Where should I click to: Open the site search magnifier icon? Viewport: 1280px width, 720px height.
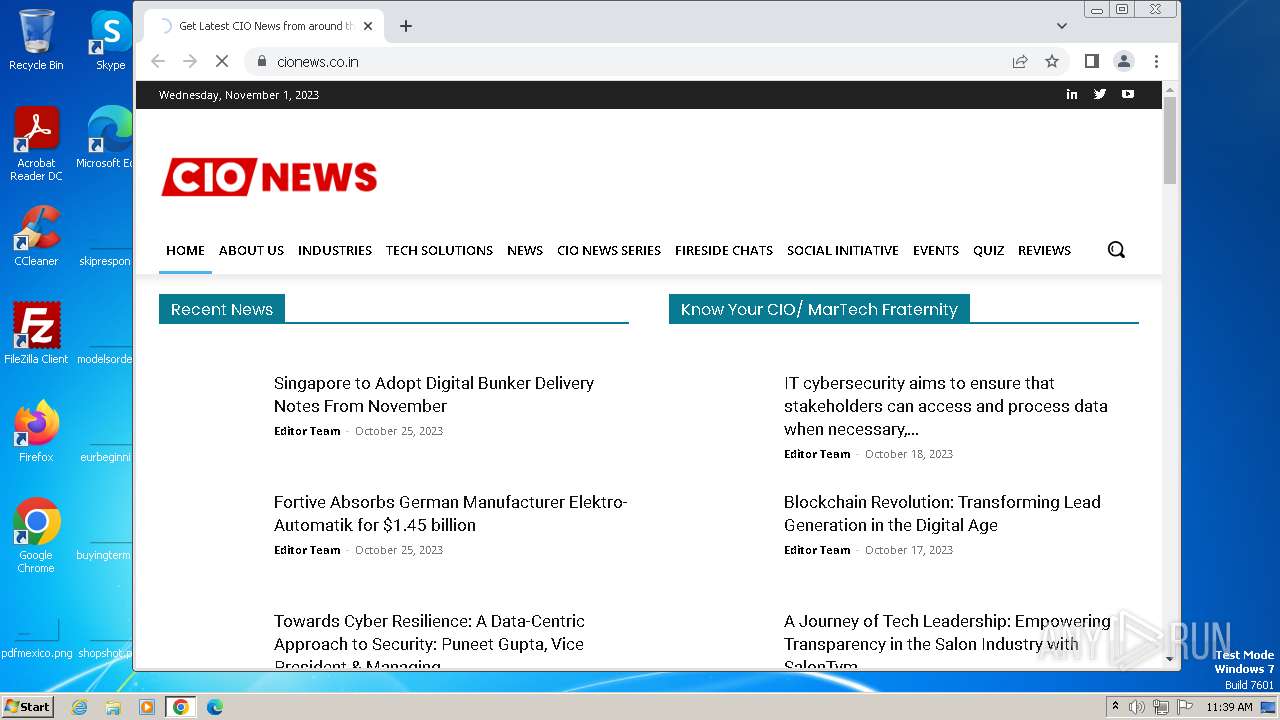tap(1116, 250)
